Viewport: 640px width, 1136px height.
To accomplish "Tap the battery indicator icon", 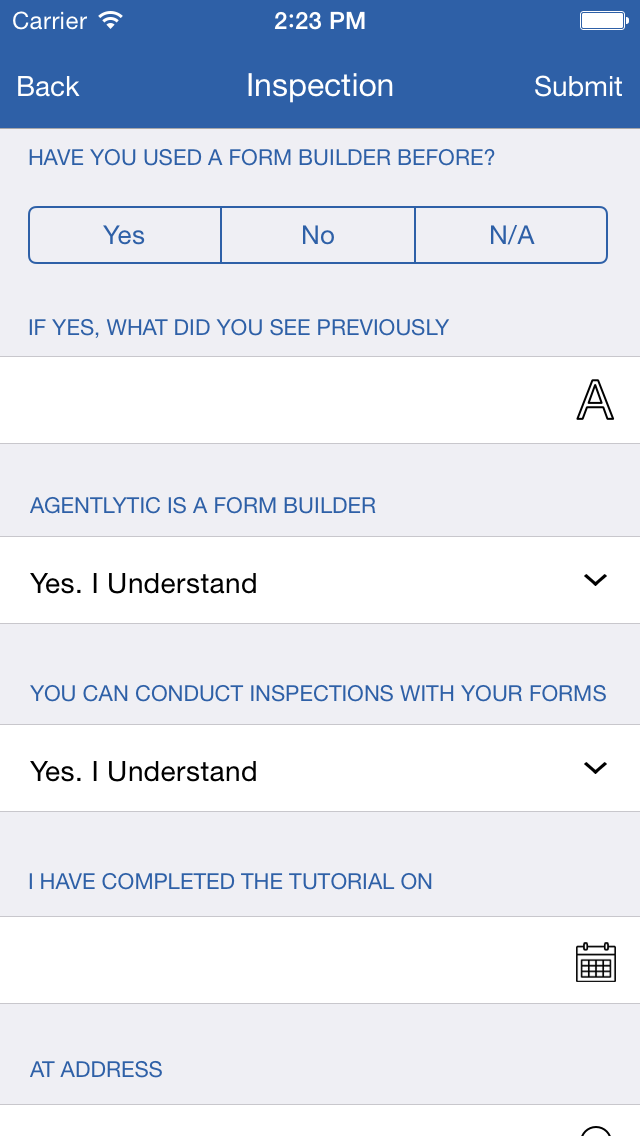I will point(604,20).
